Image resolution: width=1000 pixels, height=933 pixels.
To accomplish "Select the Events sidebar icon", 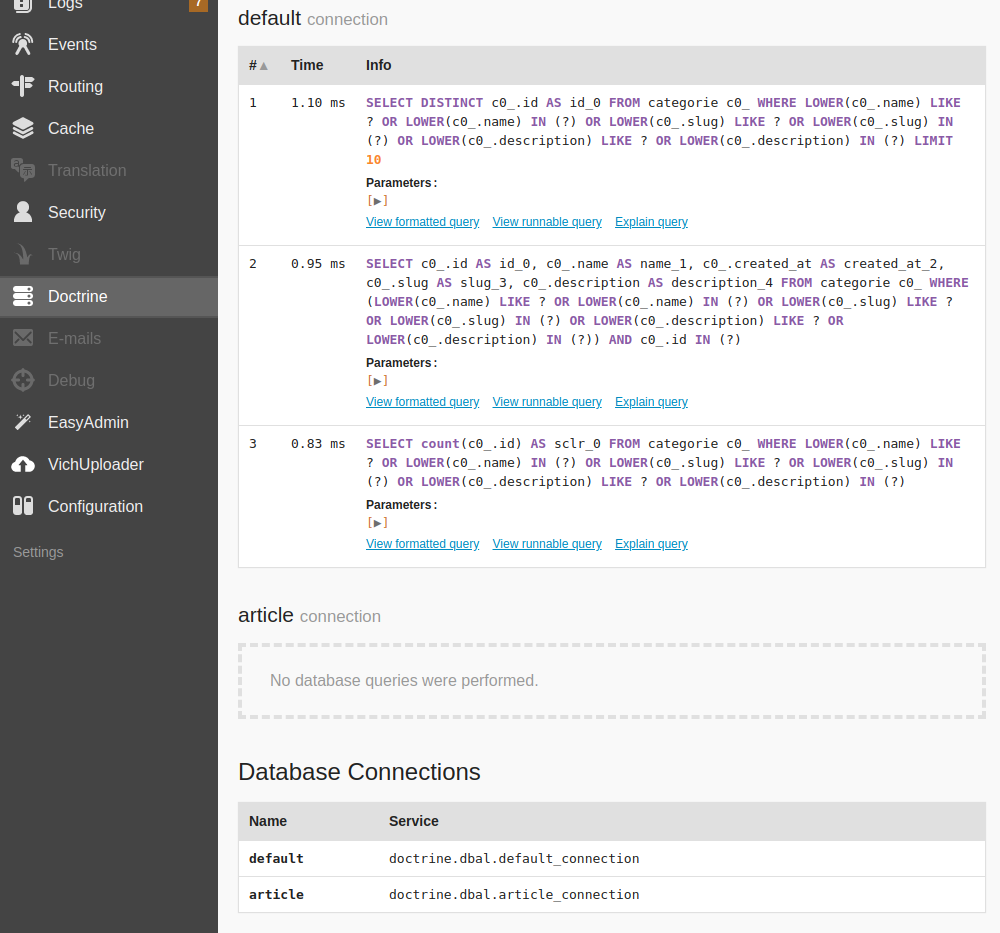I will (22, 44).
